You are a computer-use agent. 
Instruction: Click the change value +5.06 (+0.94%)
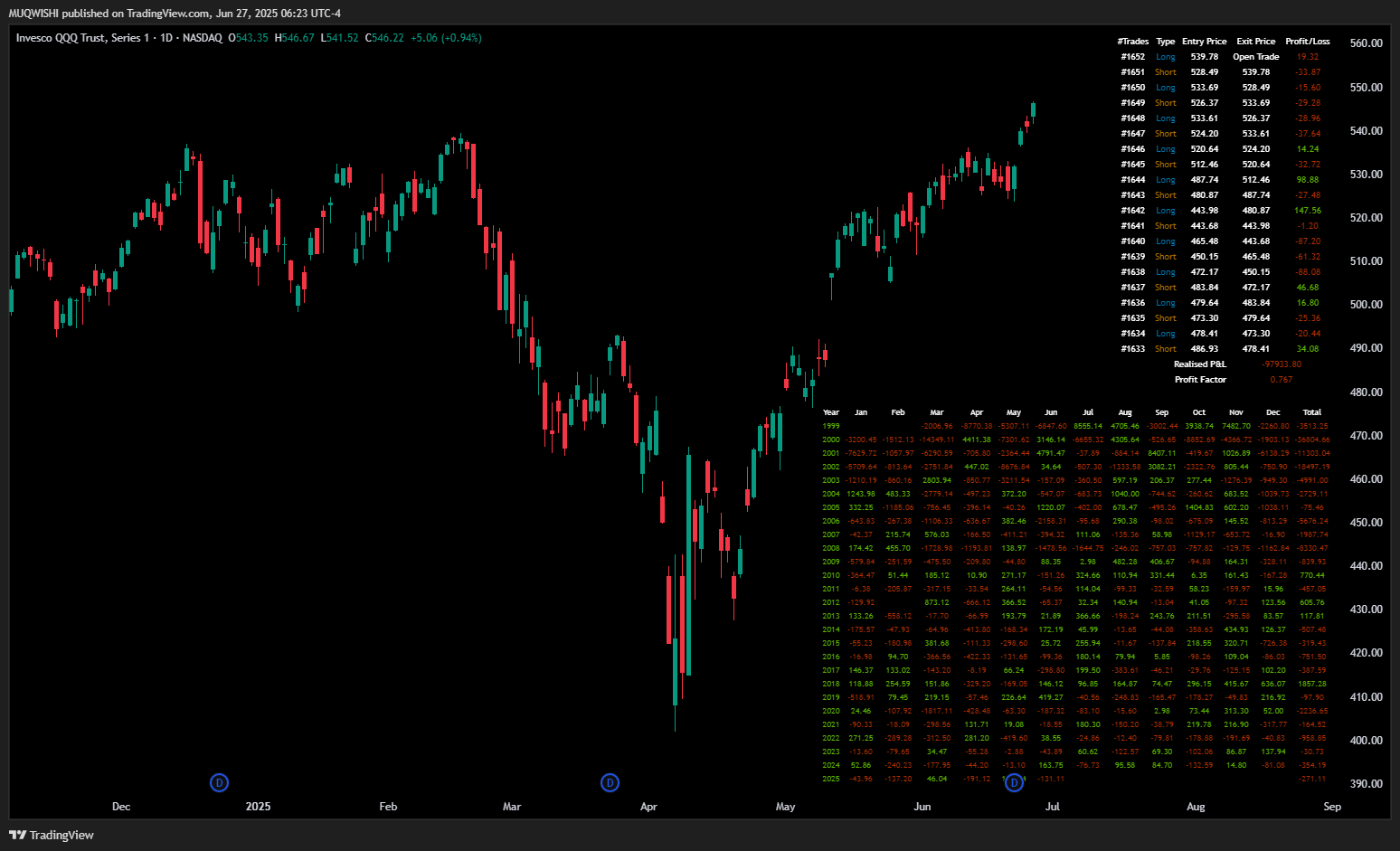(446, 38)
